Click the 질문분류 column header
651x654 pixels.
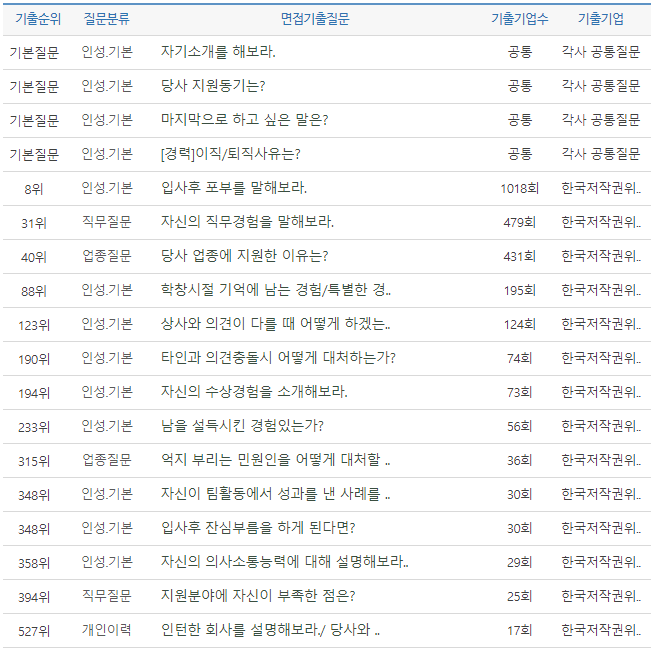(x=106, y=19)
